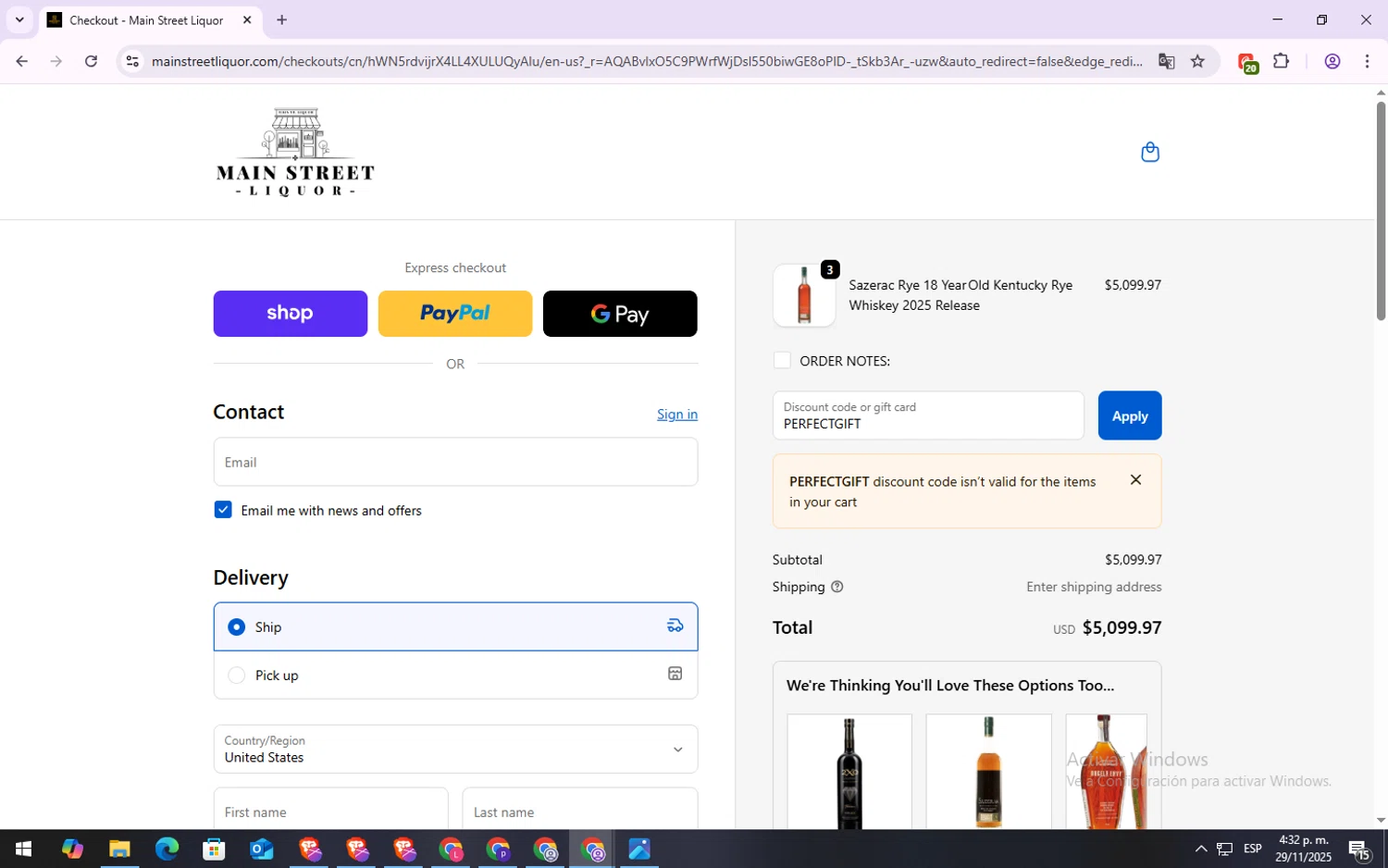Click the Discount code or gift card field
Viewport: 1388px width, 868px height.
coord(928,415)
